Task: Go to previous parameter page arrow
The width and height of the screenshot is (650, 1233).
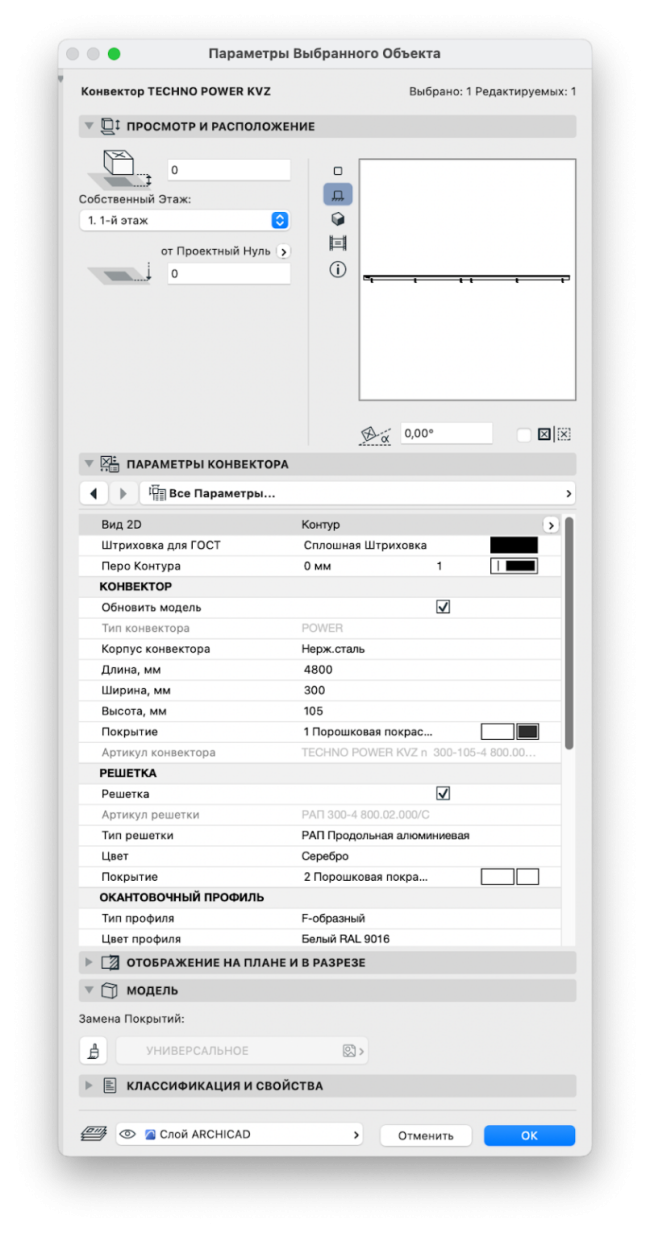Action: tap(93, 493)
